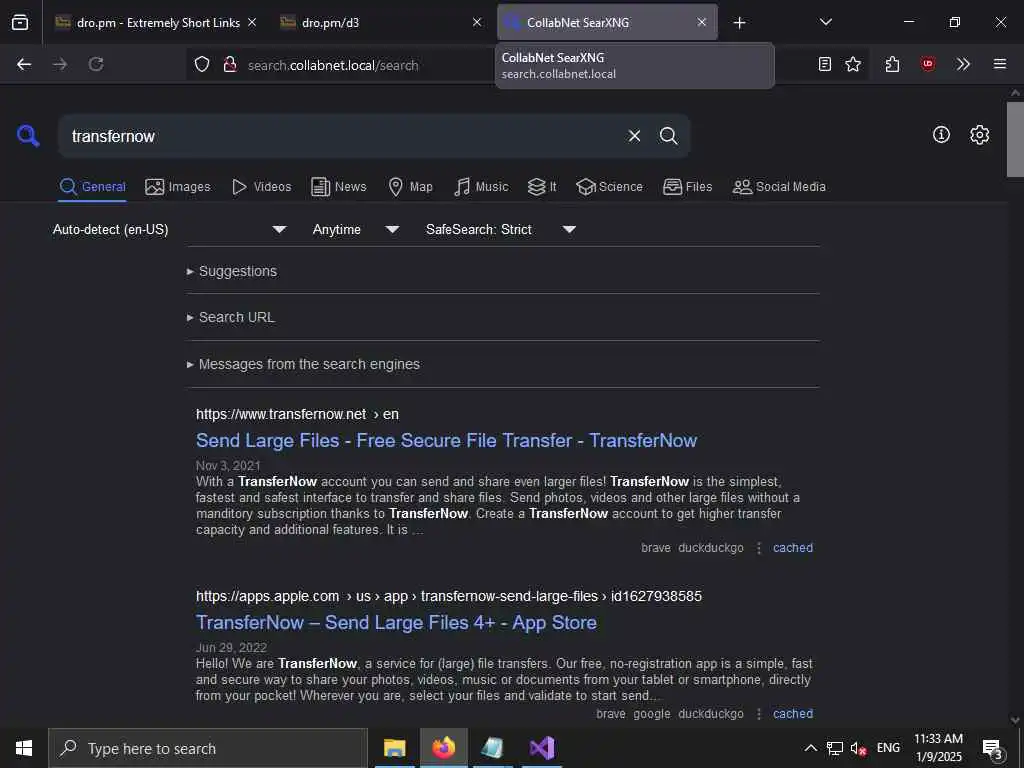Open the notification center icon
This screenshot has width=1024, height=768.
993,749
